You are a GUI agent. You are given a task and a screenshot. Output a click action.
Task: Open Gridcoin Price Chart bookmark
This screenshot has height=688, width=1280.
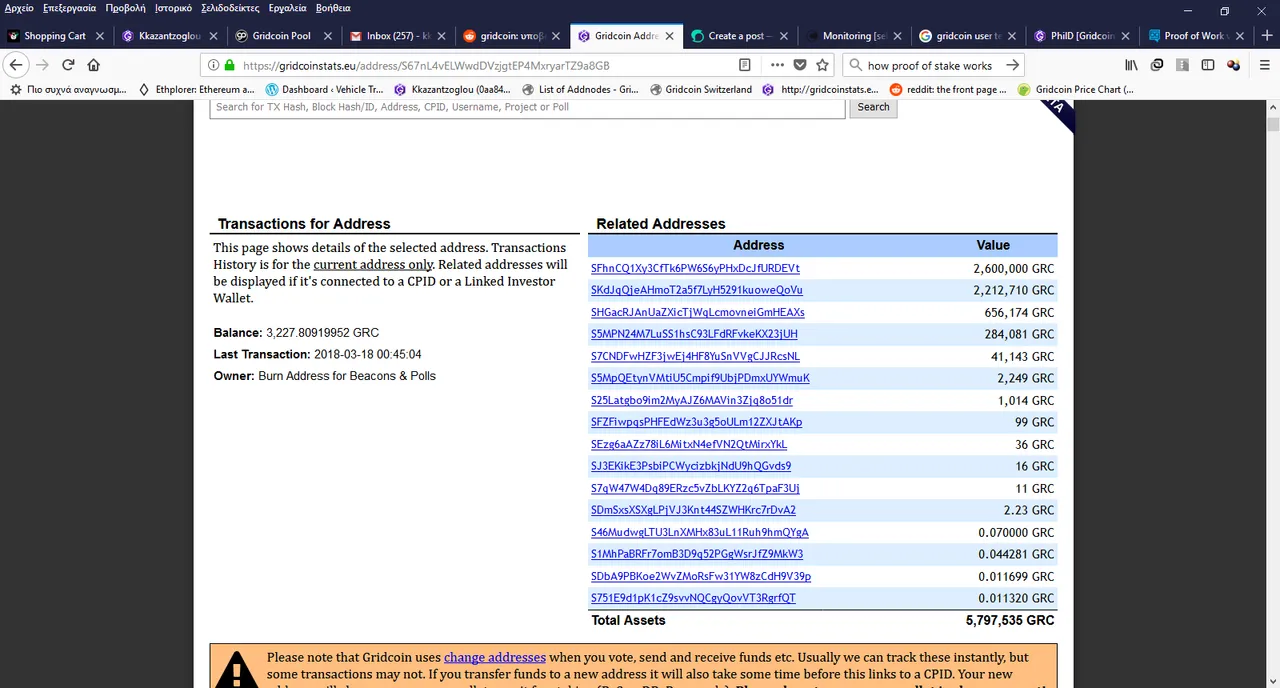point(1075,89)
